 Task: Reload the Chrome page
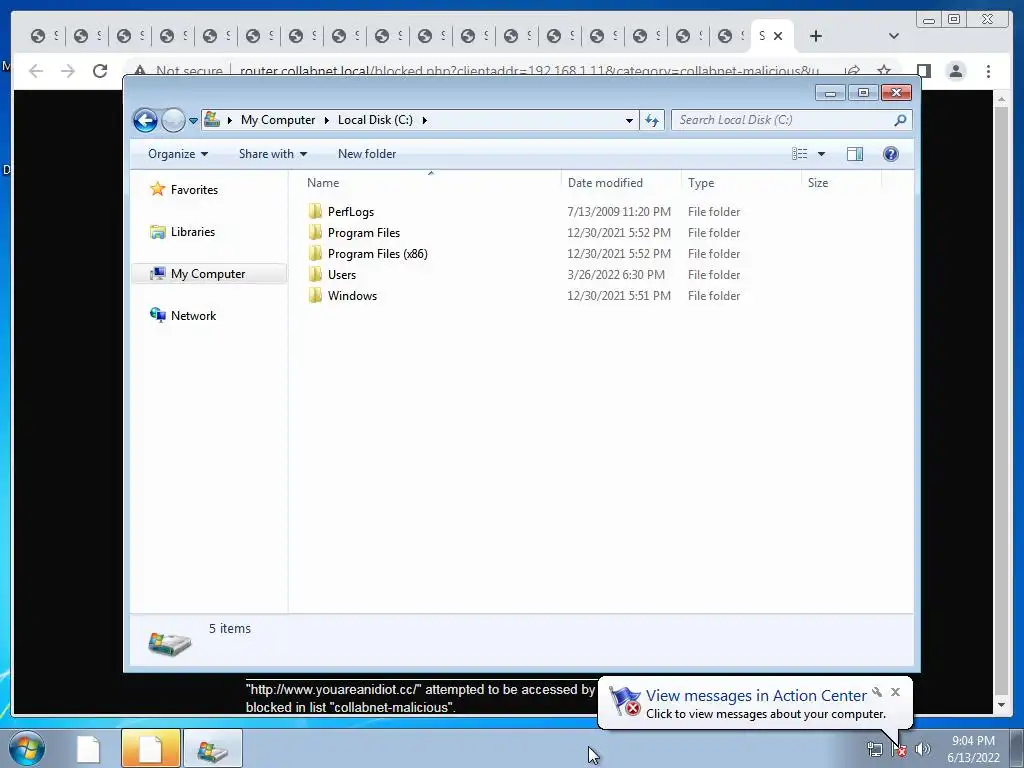coord(100,71)
